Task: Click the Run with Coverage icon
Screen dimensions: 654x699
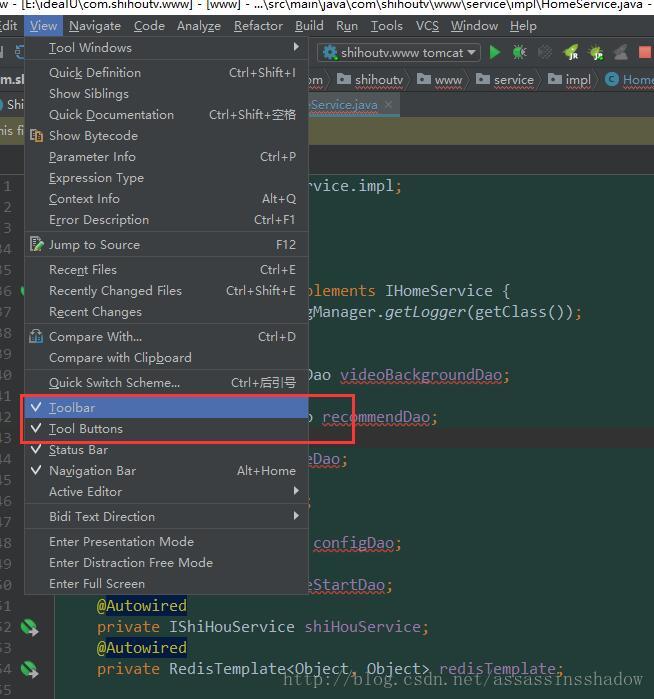Action: pos(545,53)
